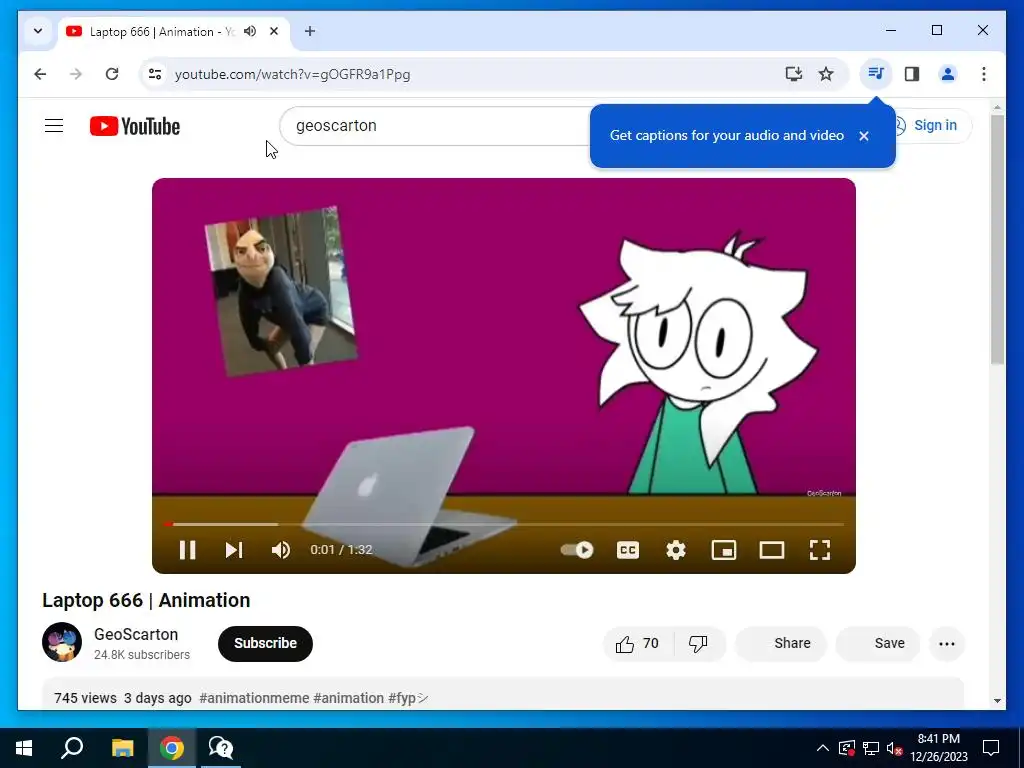This screenshot has height=768, width=1024.
Task: Open taskbar volume control
Action: point(894,748)
